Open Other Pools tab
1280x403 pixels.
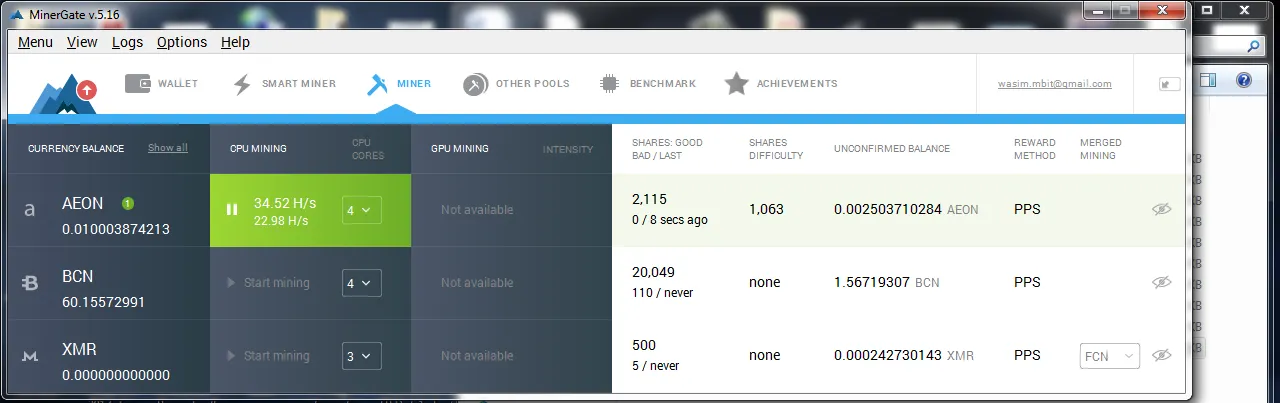516,84
